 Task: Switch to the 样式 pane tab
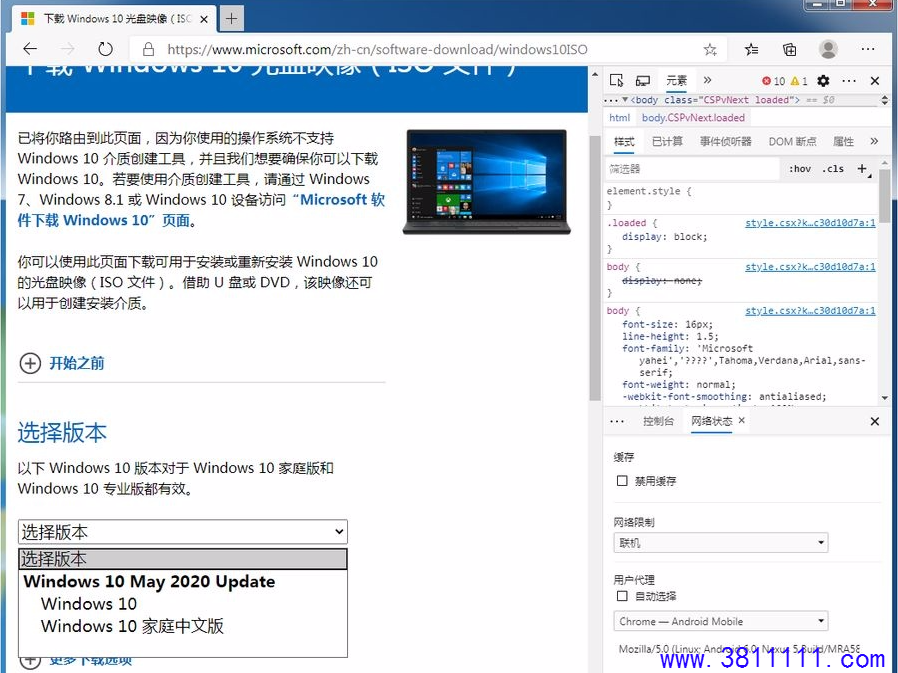[x=624, y=141]
